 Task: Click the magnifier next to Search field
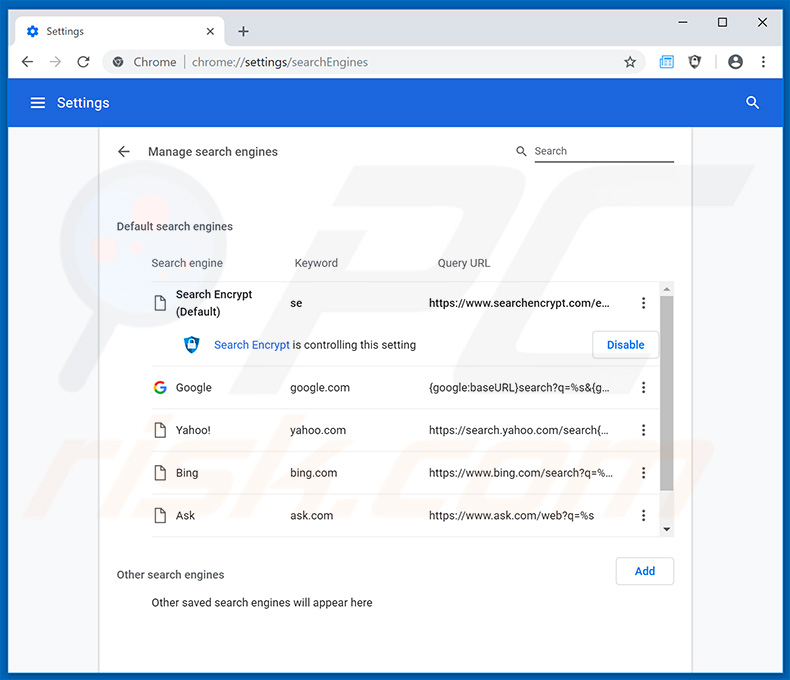521,151
